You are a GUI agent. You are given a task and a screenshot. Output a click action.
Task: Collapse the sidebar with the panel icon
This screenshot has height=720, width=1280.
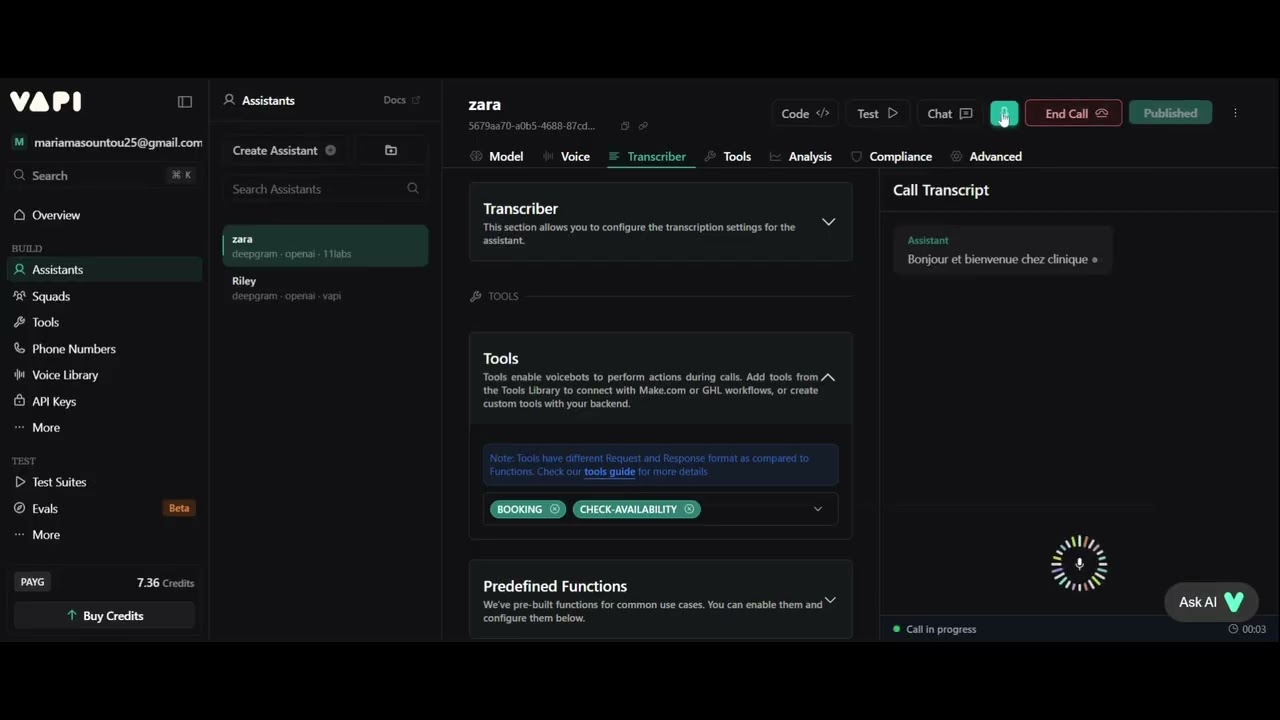(185, 101)
